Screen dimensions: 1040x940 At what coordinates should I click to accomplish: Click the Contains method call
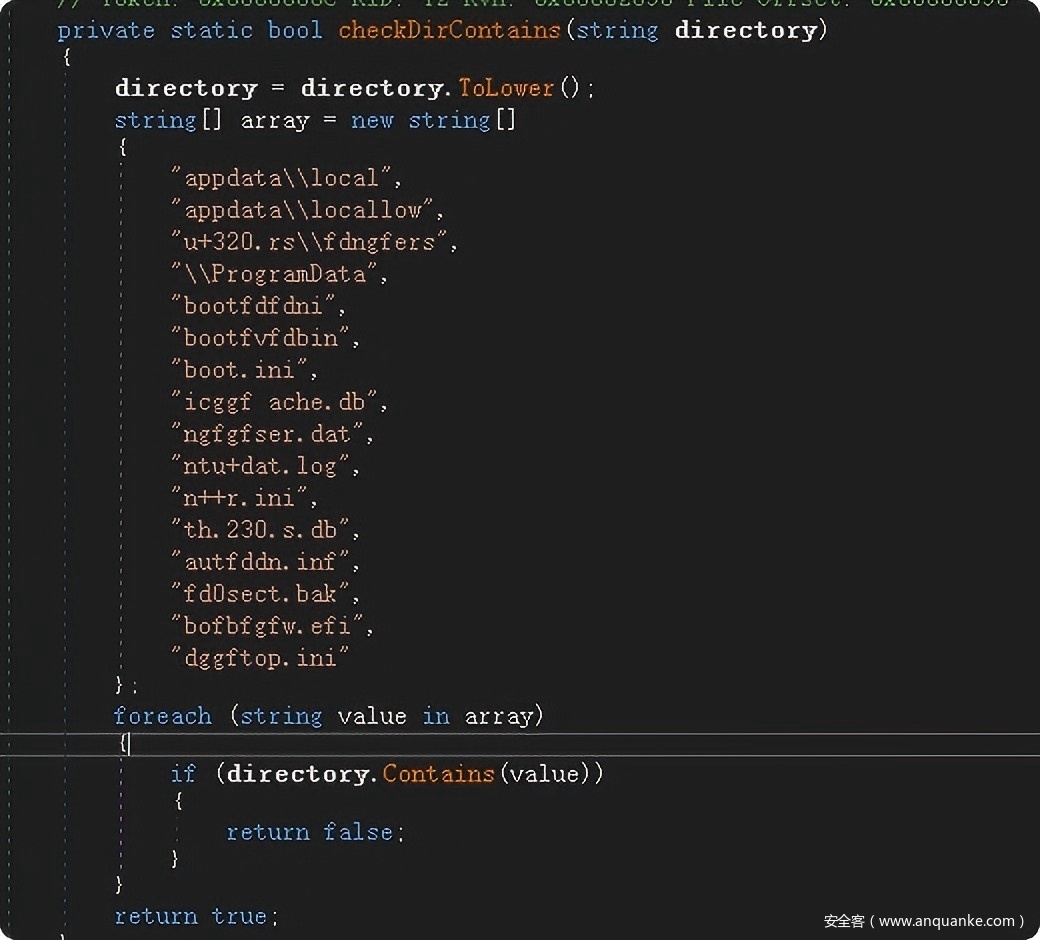tap(439, 774)
